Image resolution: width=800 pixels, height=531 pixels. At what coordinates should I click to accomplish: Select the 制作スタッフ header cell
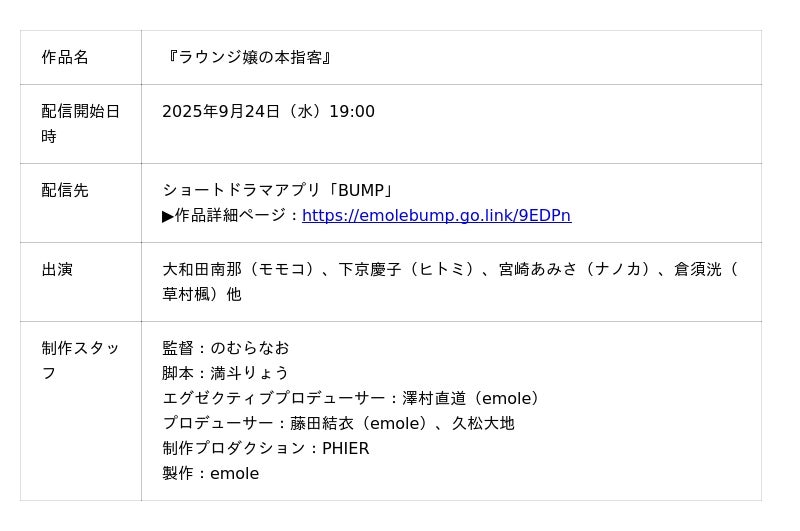click(x=80, y=361)
